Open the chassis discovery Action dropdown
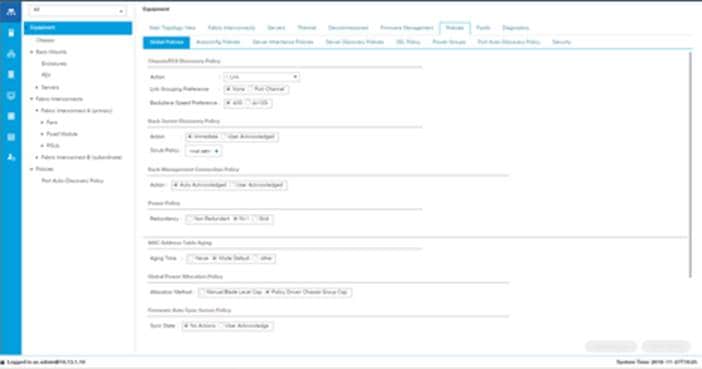 click(x=261, y=77)
